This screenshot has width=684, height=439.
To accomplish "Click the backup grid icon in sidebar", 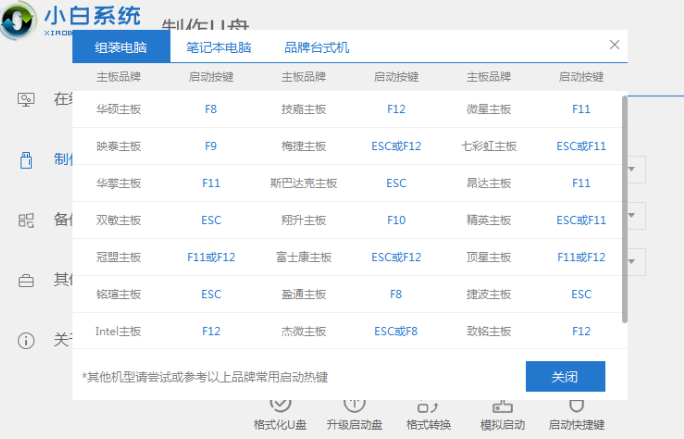I will pos(27,220).
